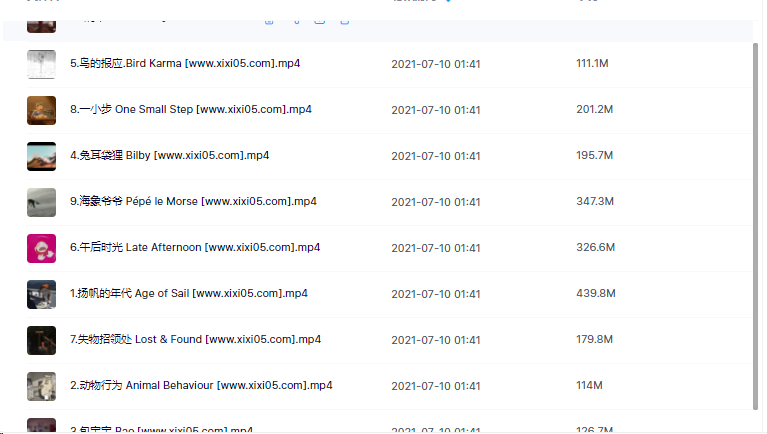Open file name 5.鸟的报应 Bird Karma

click(185, 64)
